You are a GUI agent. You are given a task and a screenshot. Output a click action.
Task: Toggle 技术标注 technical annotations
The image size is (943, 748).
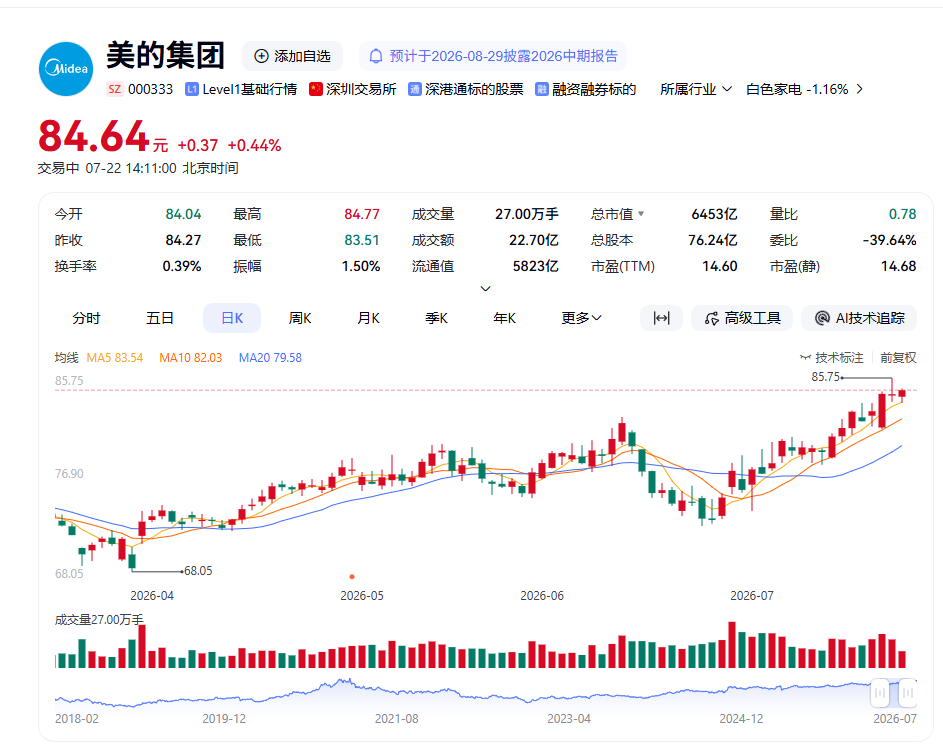(832, 358)
